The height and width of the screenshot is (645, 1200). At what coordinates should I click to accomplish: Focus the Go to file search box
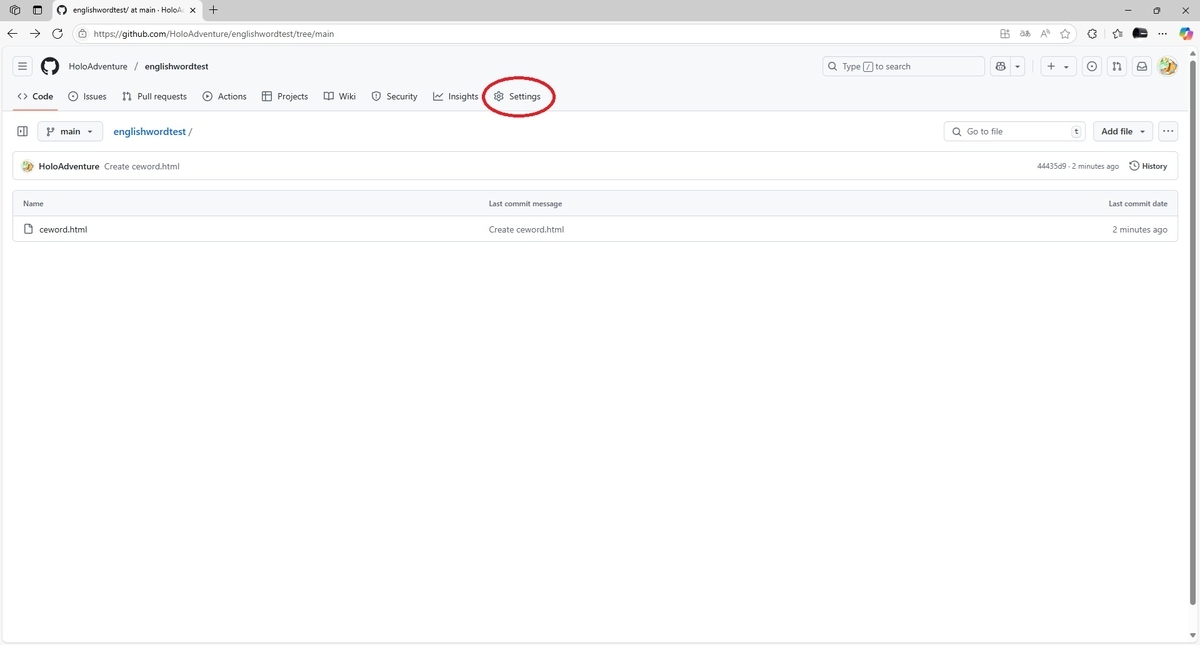point(1014,131)
